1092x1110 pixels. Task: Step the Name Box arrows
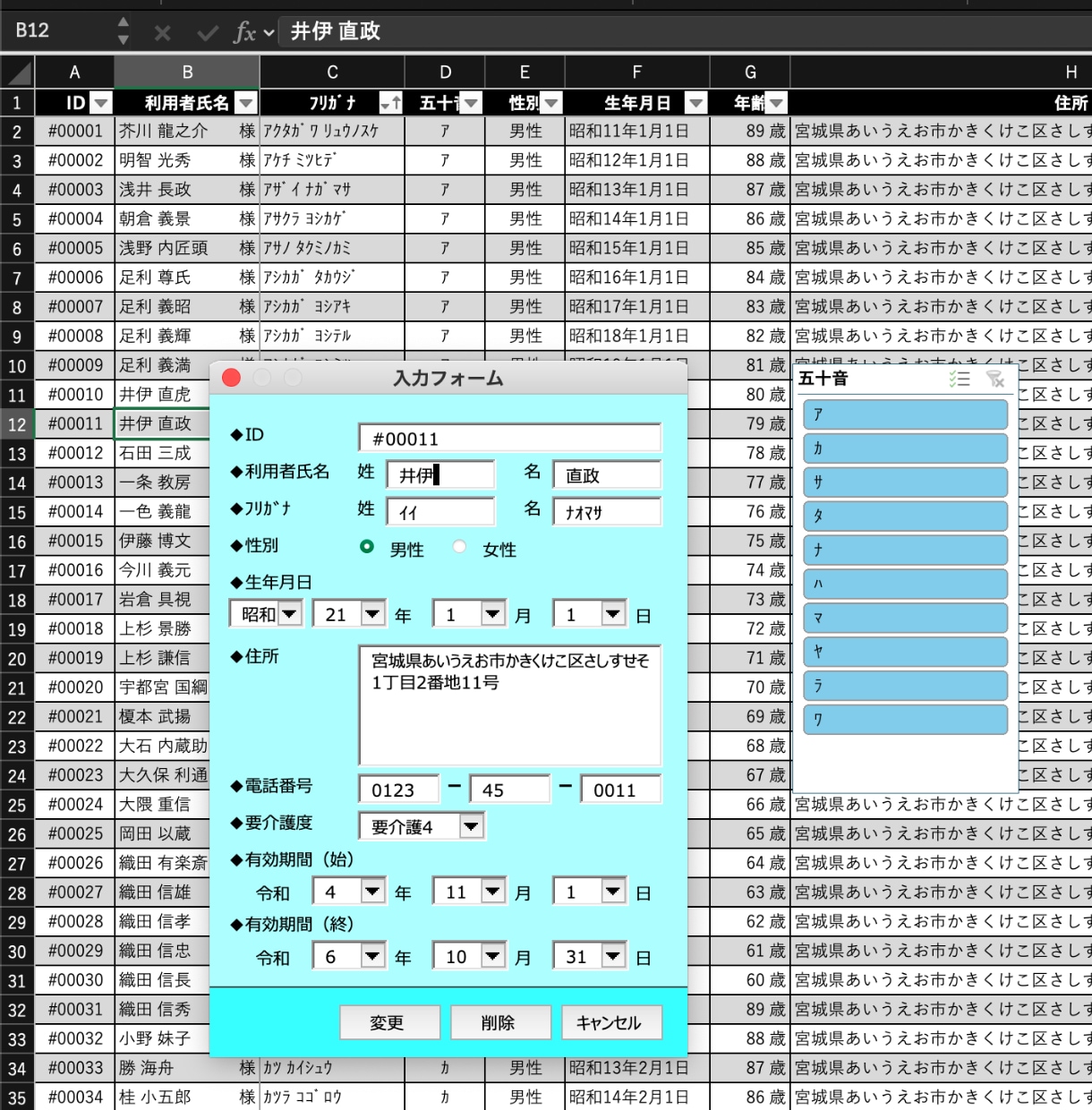pyautogui.click(x=124, y=31)
